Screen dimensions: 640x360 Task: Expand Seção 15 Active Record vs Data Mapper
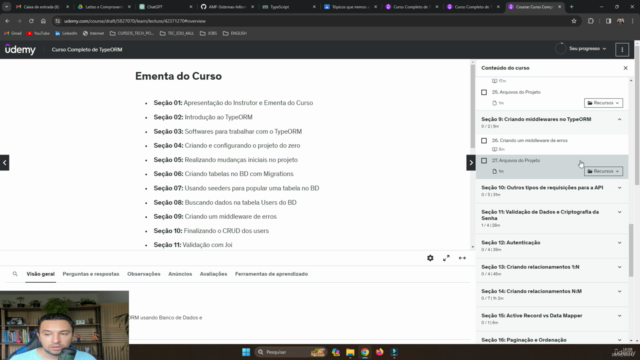(552, 319)
